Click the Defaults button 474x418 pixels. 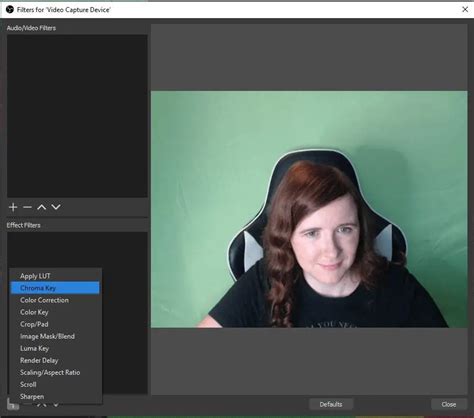click(x=331, y=404)
